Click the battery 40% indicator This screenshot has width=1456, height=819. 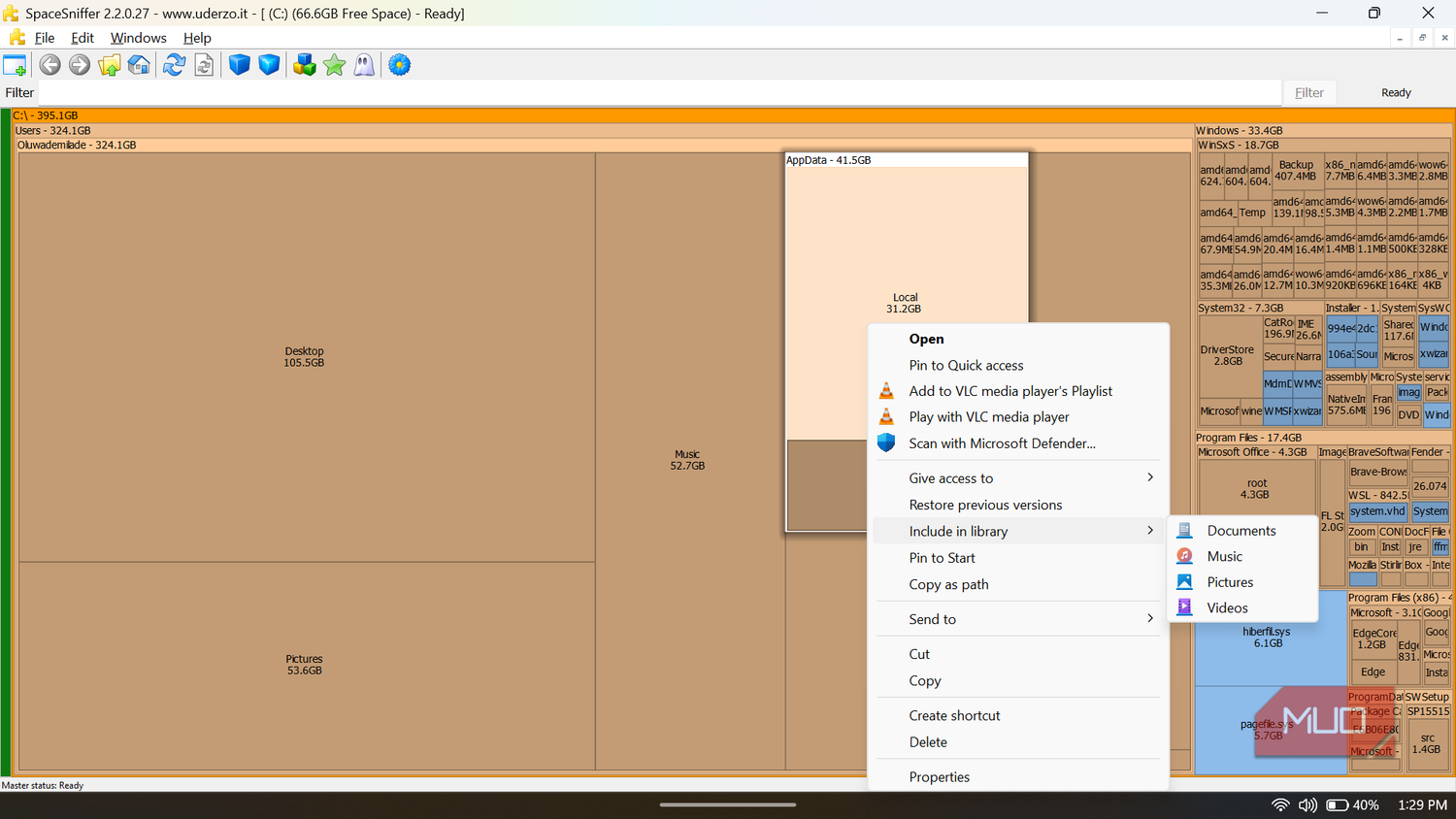[x=1353, y=804]
